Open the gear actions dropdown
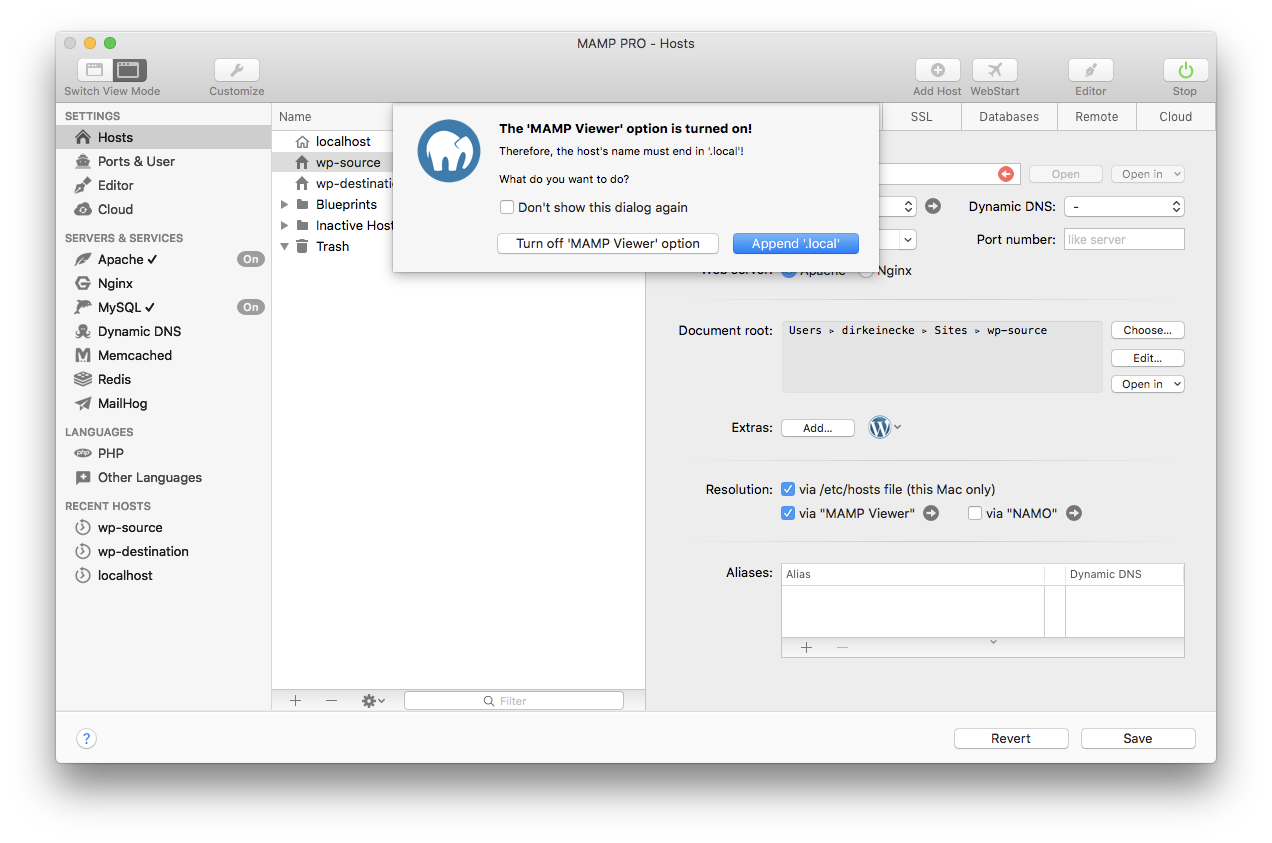This screenshot has height=843, width=1272. [373, 701]
